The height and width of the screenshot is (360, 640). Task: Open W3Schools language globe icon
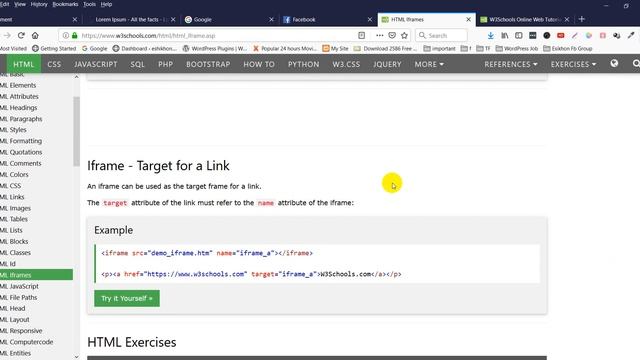(614, 63)
